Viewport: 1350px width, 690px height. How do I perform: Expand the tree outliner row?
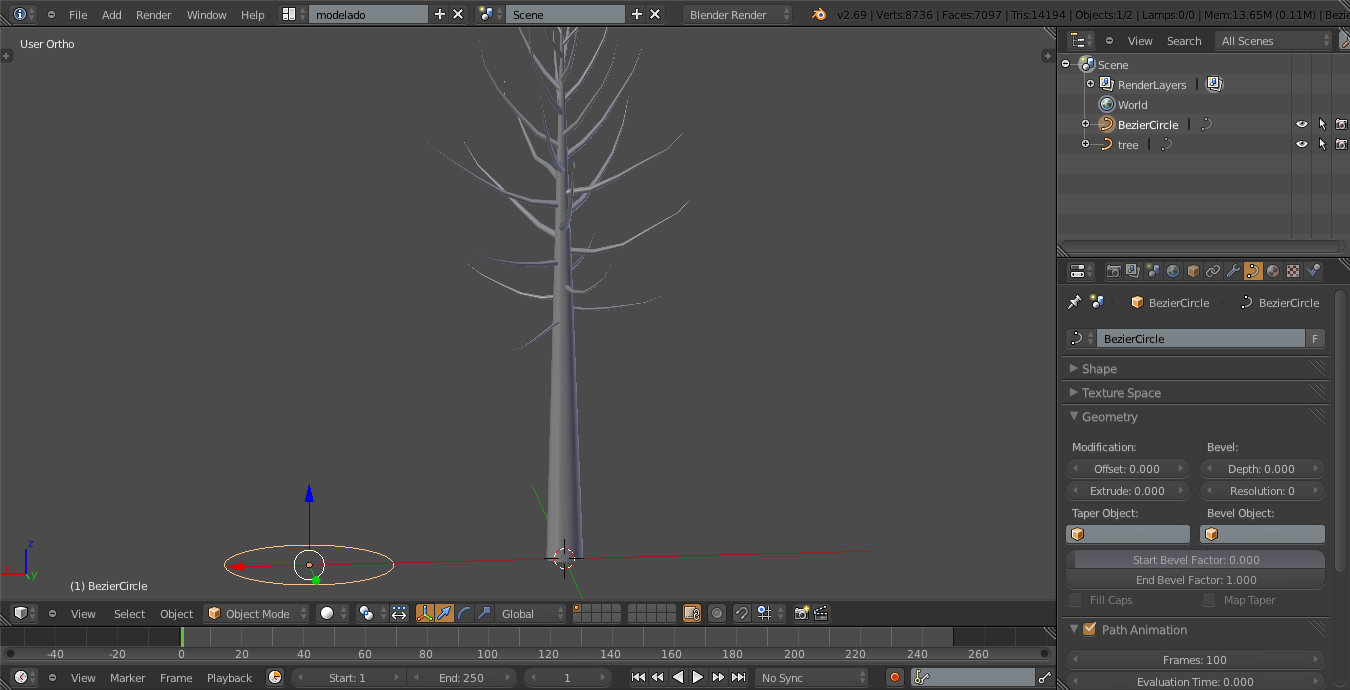click(x=1085, y=144)
